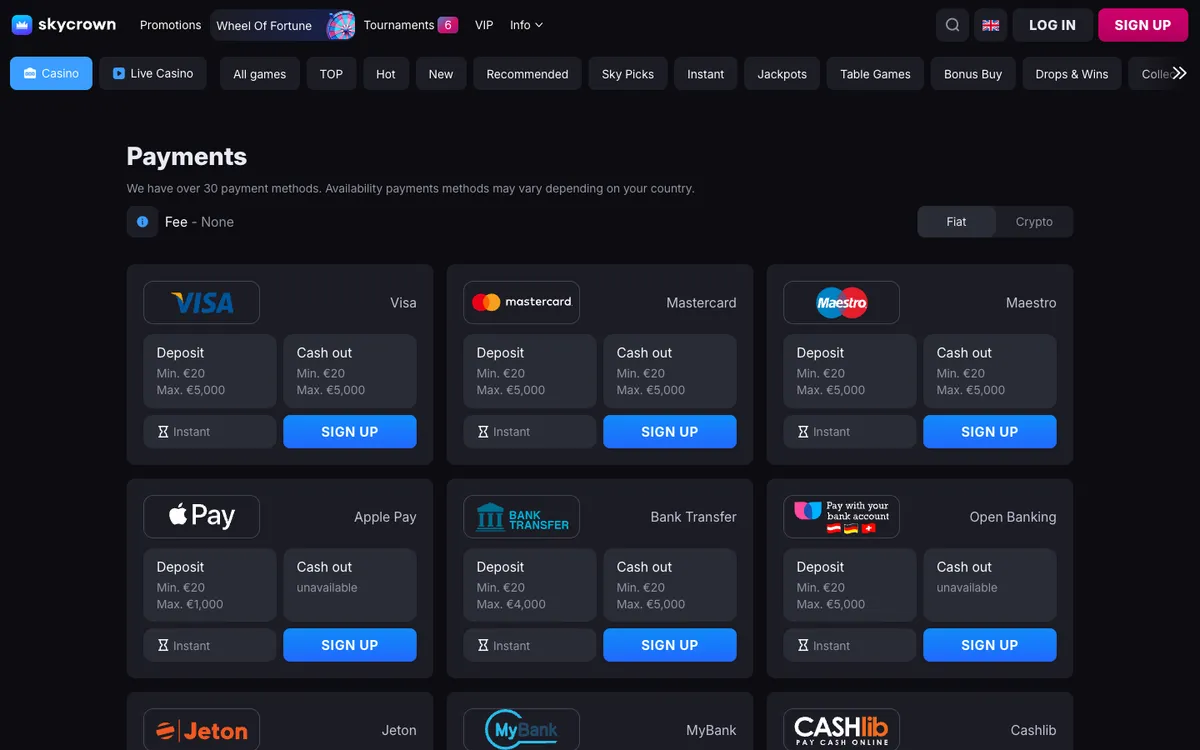Image resolution: width=1200 pixels, height=750 pixels.
Task: Click the Apple Pay Instant label
Action: [x=192, y=646]
